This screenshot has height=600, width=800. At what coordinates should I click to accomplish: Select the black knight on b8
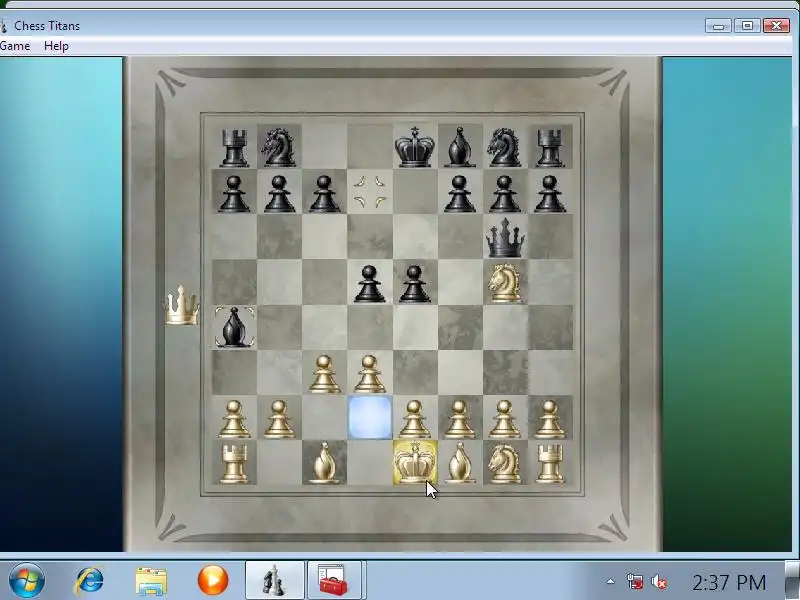pyautogui.click(x=279, y=147)
